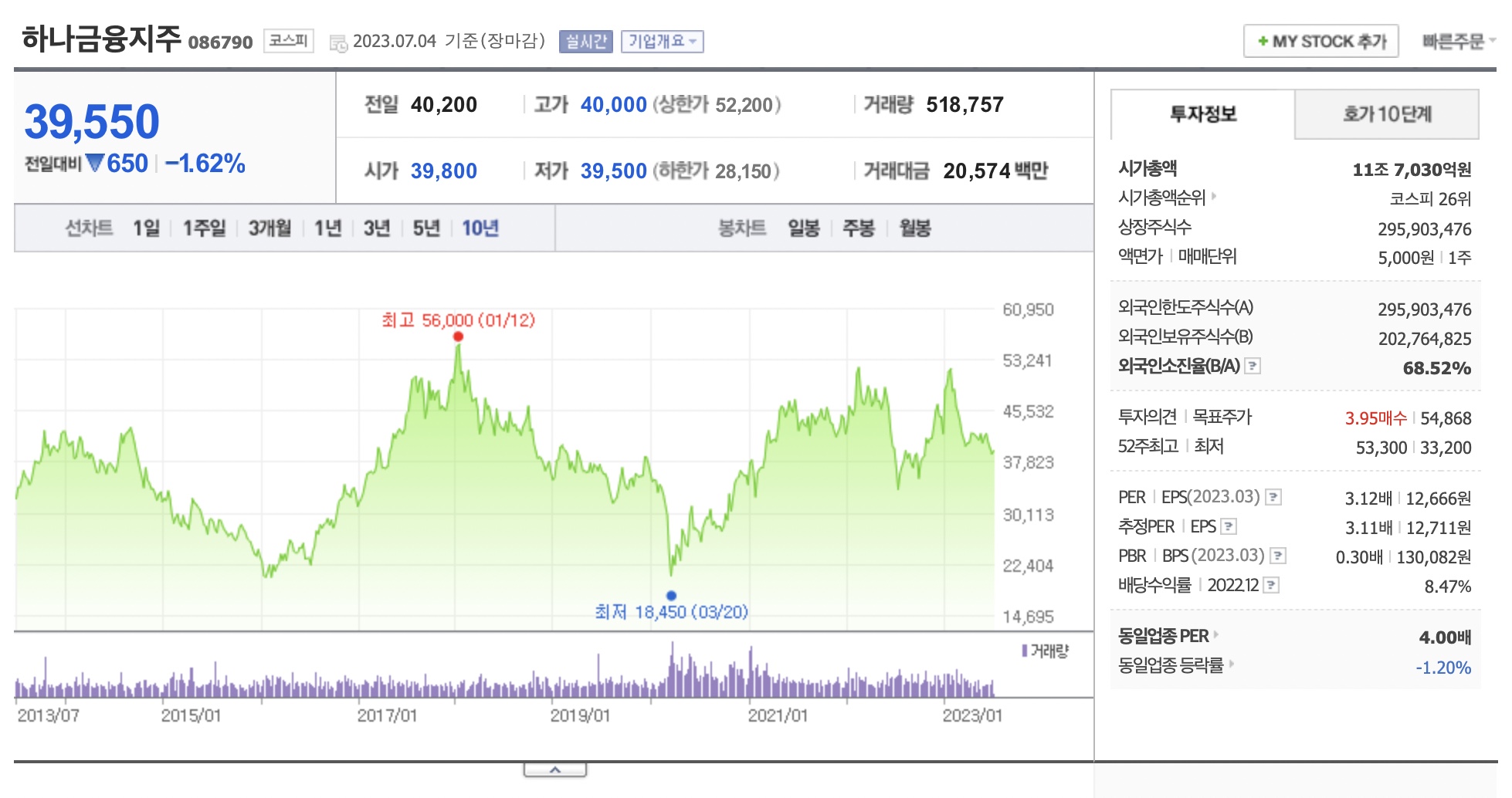Image resolution: width=1512 pixels, height=798 pixels.
Task: Switch to the 투자정보 tab
Action: (x=1203, y=114)
